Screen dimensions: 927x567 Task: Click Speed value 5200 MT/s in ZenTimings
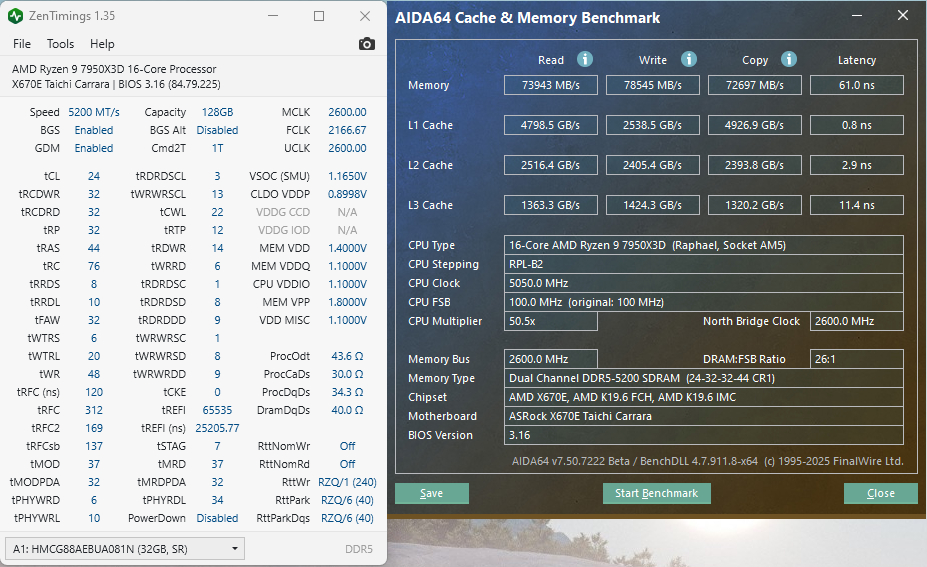click(94, 112)
